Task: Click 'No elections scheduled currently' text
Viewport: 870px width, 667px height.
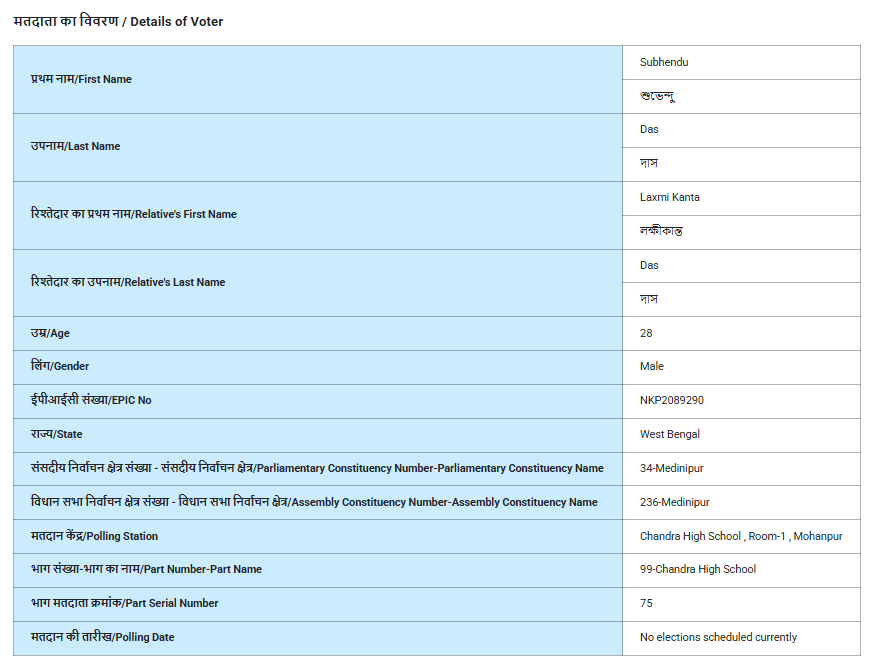Action: pyautogui.click(x=718, y=637)
